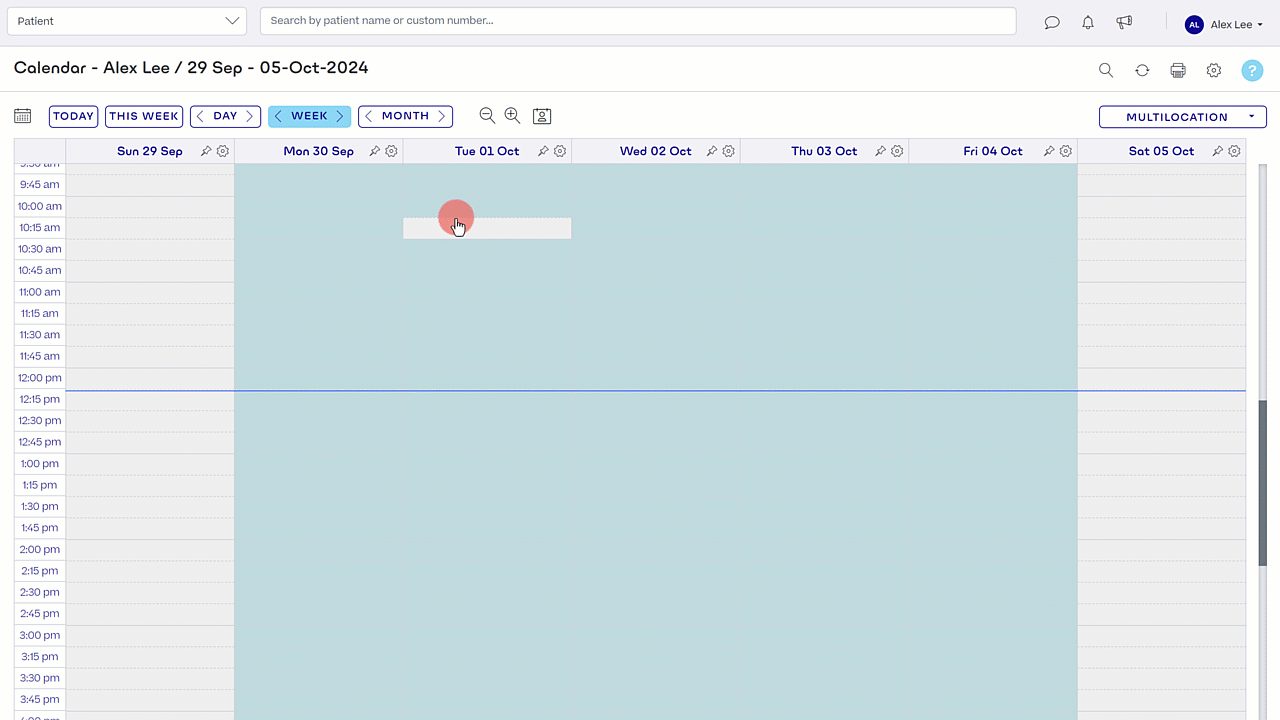Screen dimensions: 1280x720
Task: Zoom out the calendar
Action: click(487, 116)
